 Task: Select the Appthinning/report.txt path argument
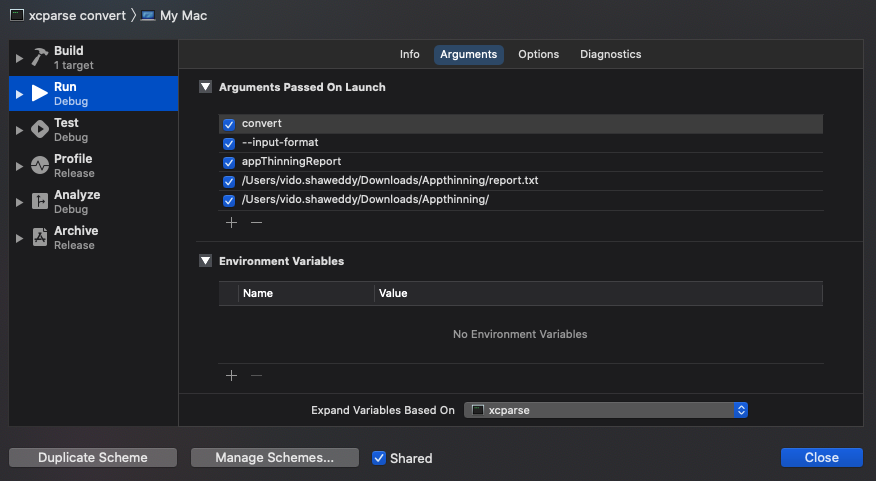[x=390, y=180]
